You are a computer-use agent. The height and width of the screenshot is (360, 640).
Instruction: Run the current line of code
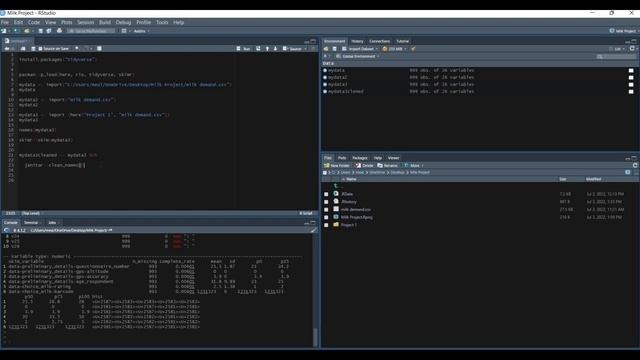[x=244, y=49]
